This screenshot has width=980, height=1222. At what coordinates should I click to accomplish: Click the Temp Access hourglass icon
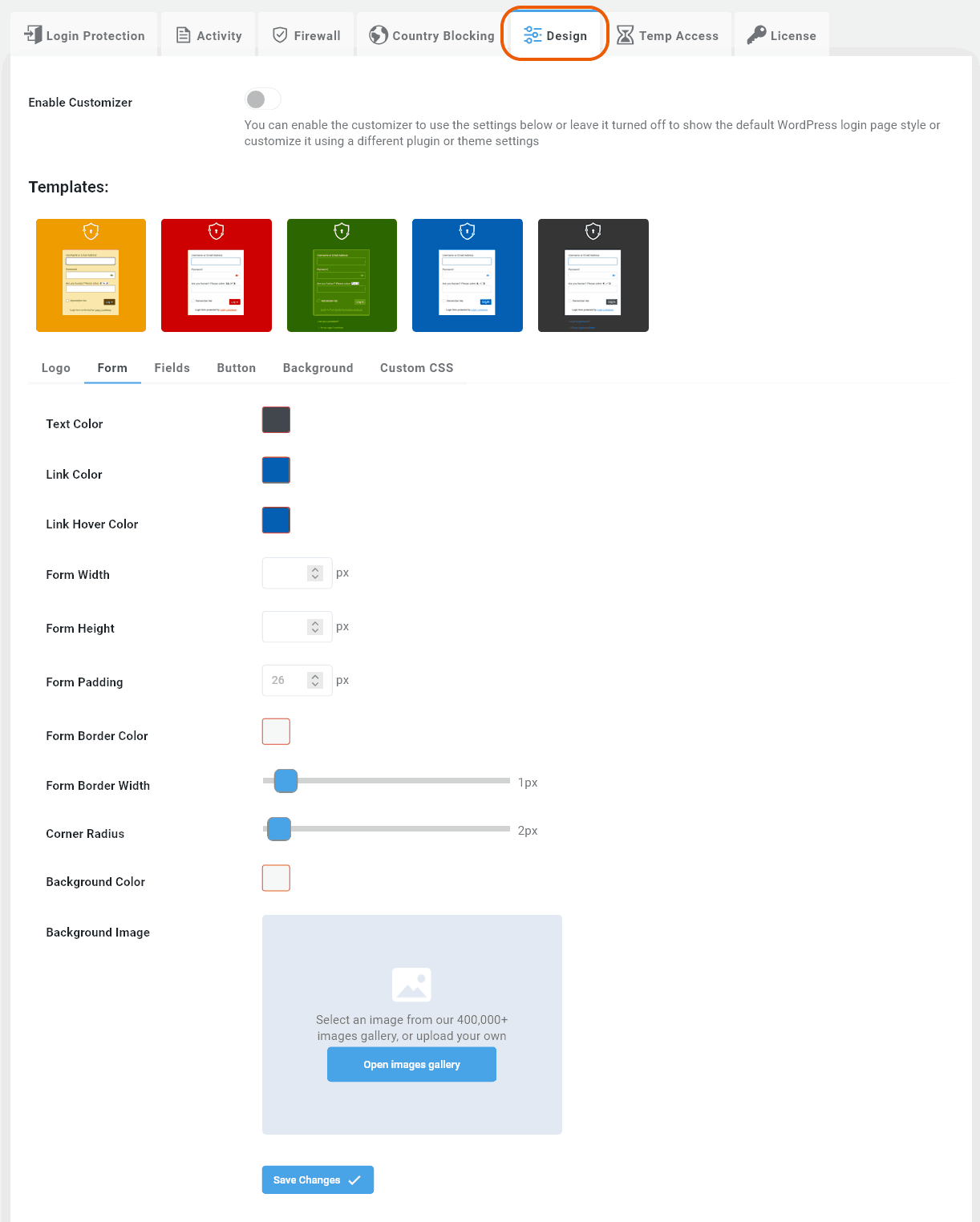tap(626, 35)
